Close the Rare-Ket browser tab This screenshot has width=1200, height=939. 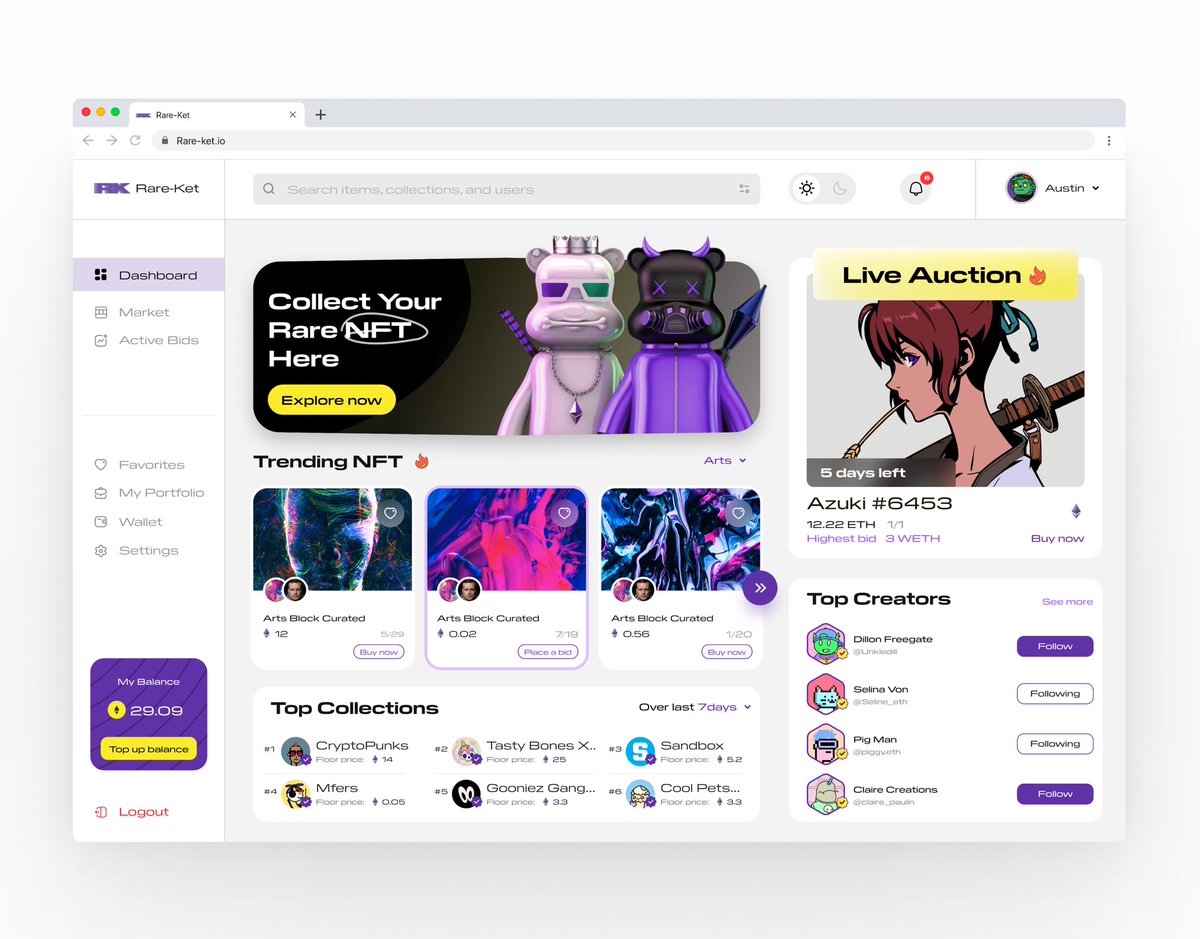pos(293,115)
